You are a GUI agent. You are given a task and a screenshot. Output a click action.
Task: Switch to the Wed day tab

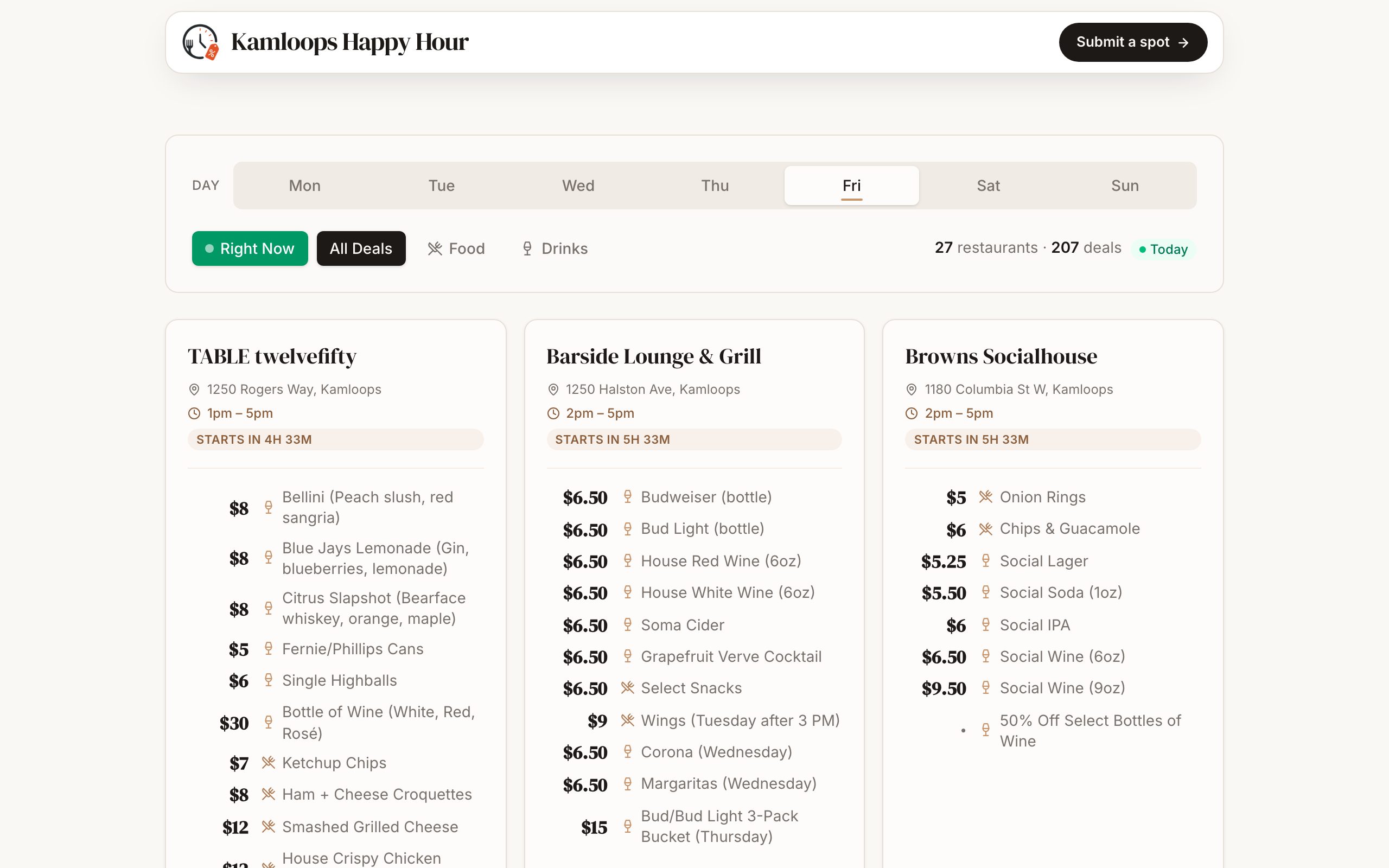(x=578, y=186)
